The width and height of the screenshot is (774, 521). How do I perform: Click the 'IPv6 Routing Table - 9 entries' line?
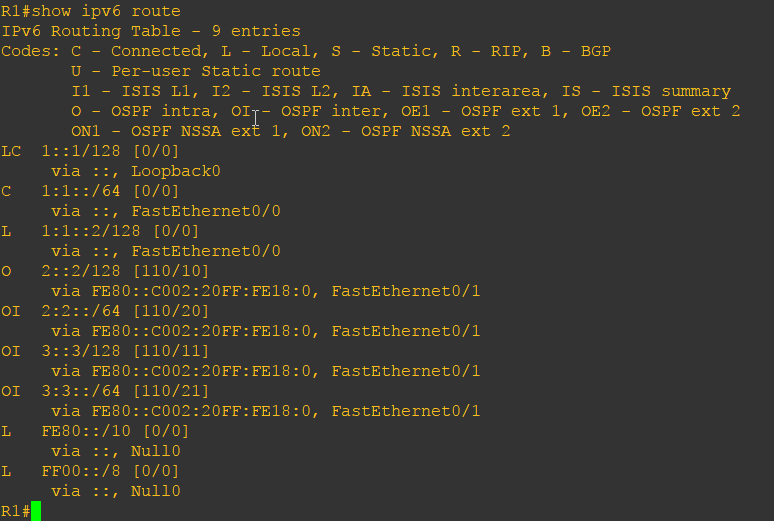click(x=150, y=31)
